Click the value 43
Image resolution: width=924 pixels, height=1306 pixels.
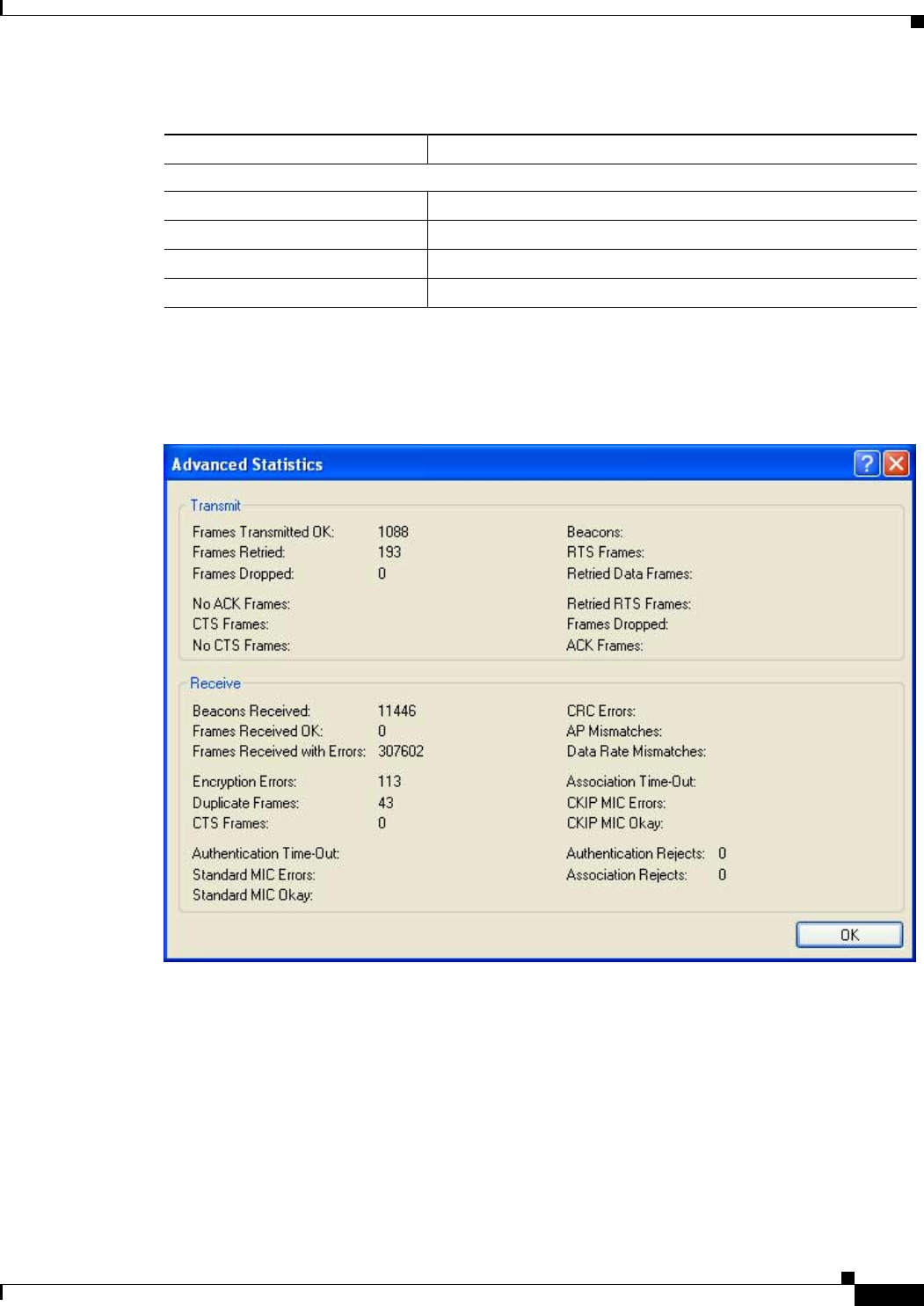pos(386,803)
